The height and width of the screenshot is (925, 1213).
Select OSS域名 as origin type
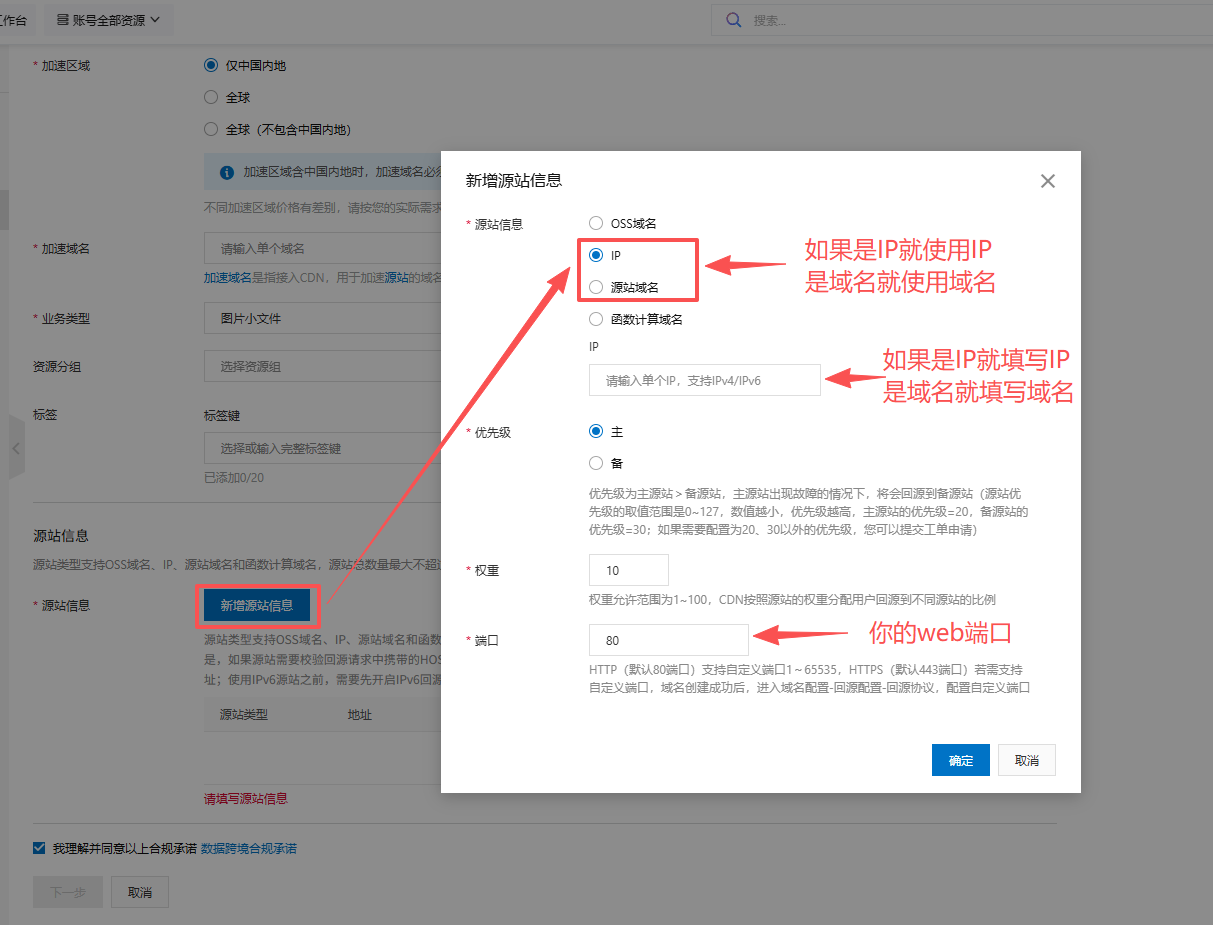tap(596, 223)
